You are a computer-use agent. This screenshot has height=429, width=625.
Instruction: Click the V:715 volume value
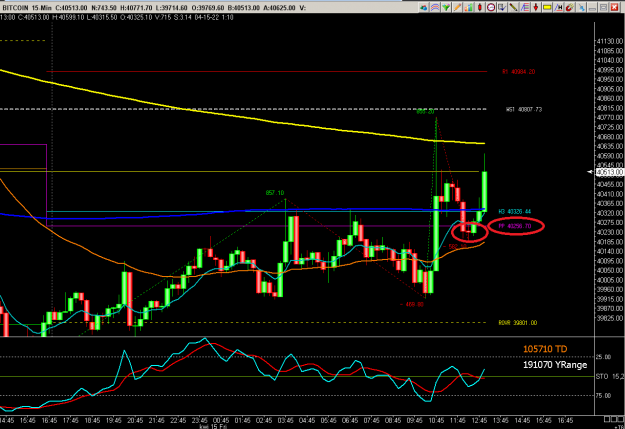(x=163, y=18)
